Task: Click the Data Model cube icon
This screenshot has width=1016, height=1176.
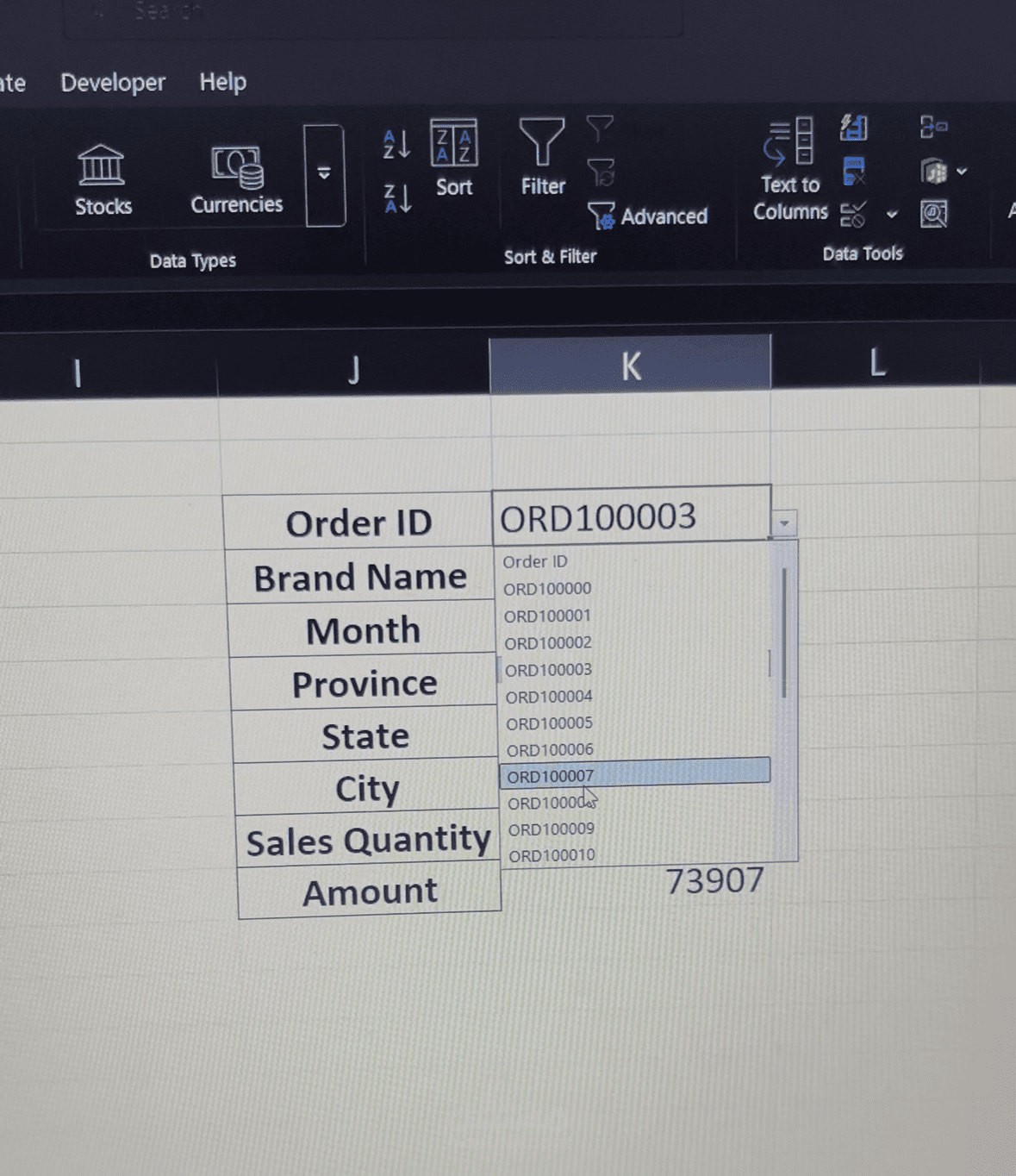Action: 934,171
